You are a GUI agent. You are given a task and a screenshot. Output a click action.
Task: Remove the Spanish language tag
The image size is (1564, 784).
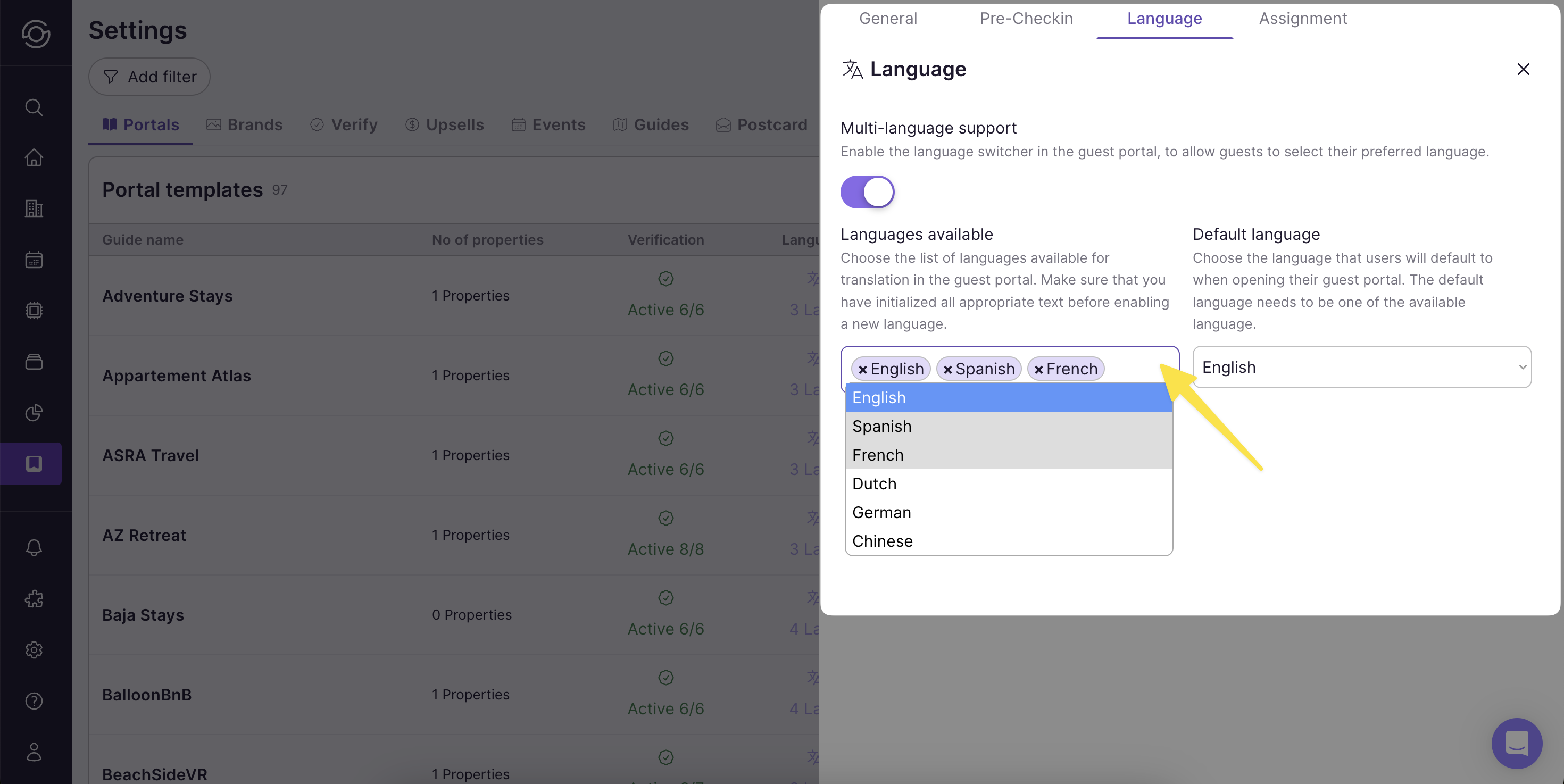pos(947,370)
